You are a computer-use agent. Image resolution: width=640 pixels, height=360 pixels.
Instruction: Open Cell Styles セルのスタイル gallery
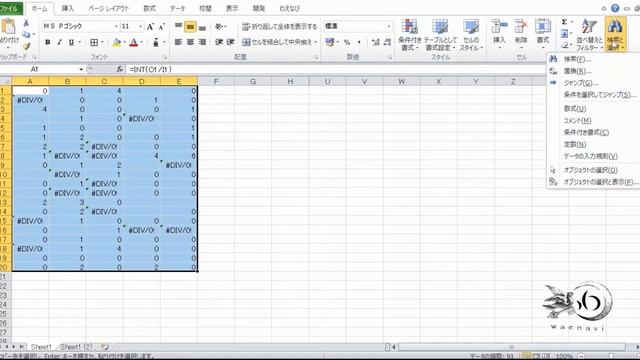coord(471,35)
